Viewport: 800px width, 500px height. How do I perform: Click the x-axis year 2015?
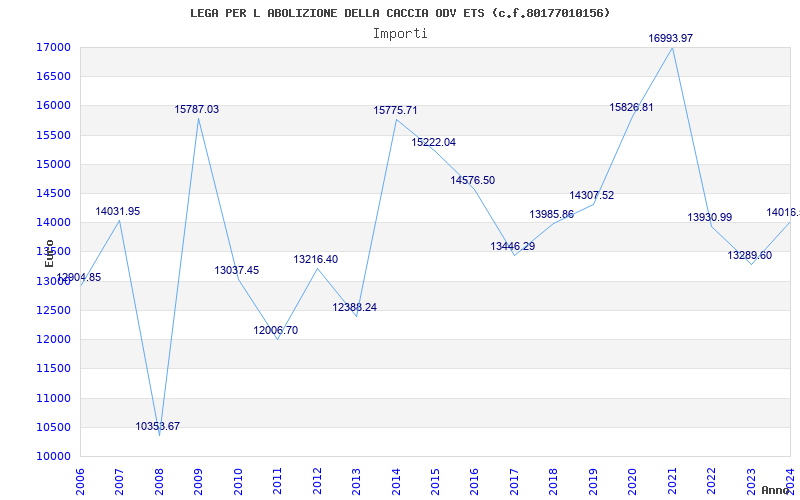(435, 481)
